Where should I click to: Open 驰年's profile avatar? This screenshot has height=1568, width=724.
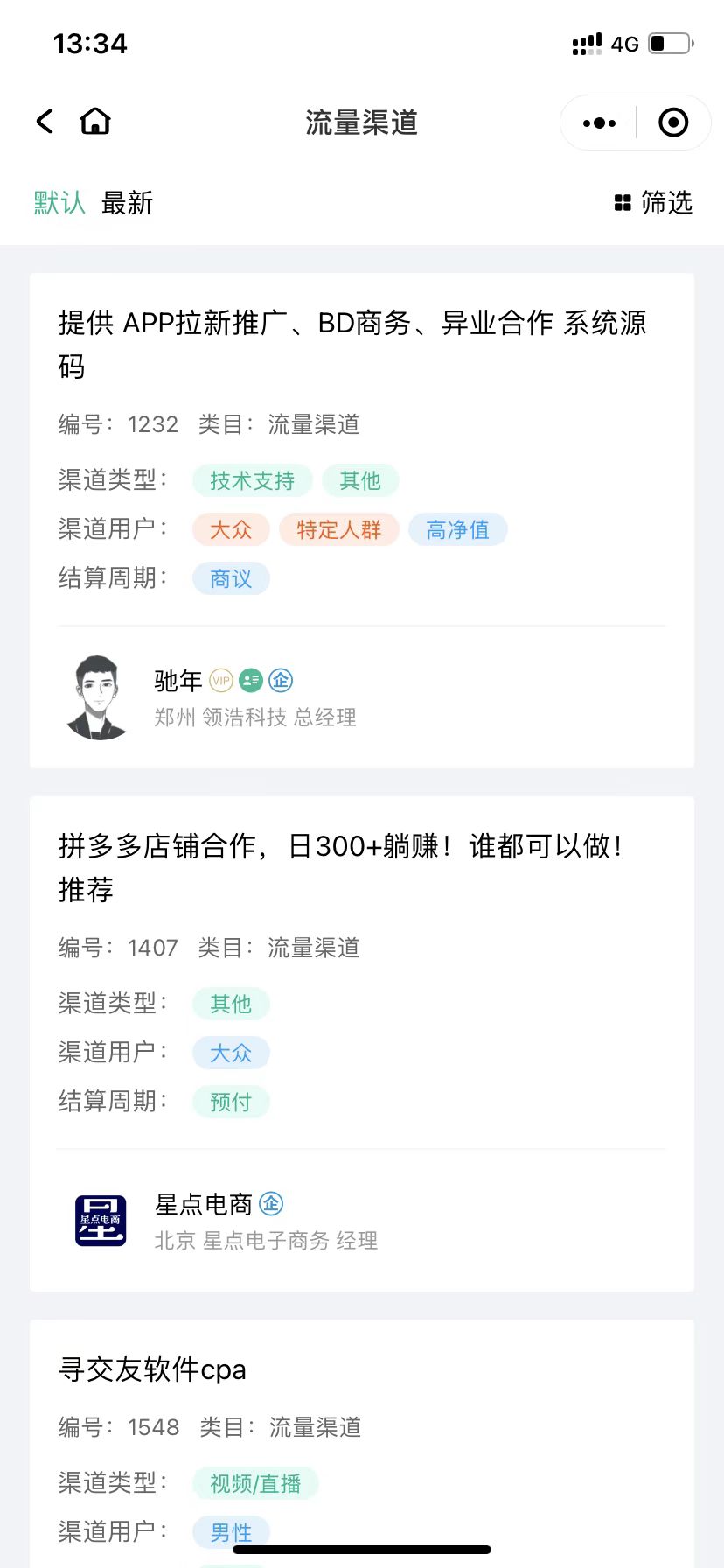98,697
